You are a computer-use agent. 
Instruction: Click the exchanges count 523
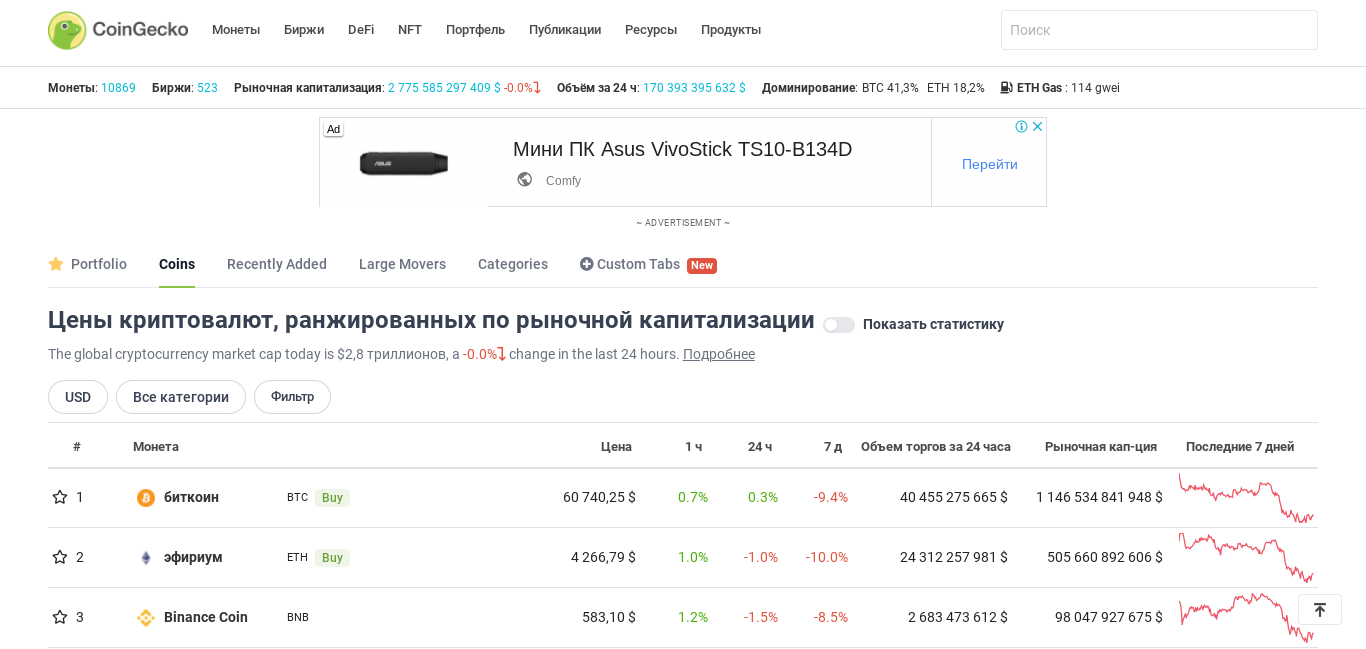pos(207,88)
